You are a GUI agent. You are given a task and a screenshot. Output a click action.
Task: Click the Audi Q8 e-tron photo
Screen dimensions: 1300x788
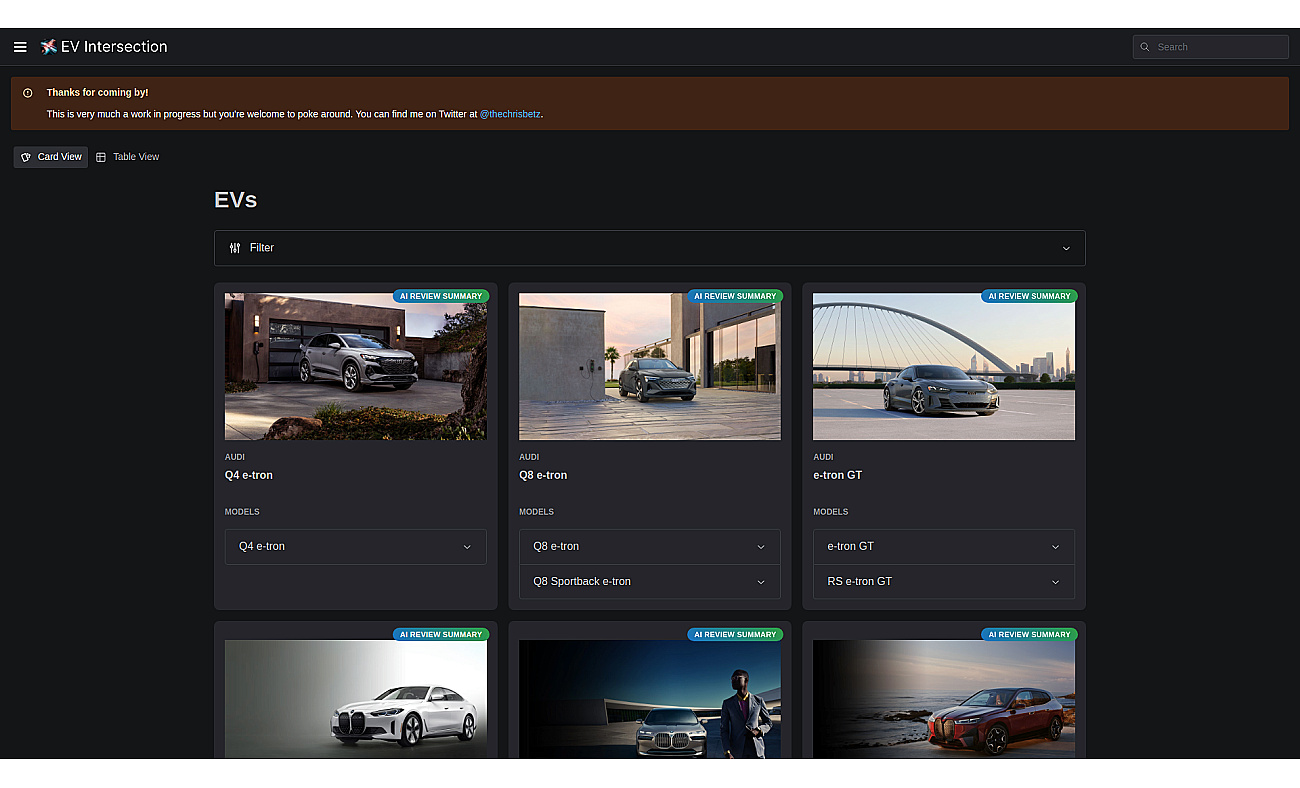(x=650, y=366)
